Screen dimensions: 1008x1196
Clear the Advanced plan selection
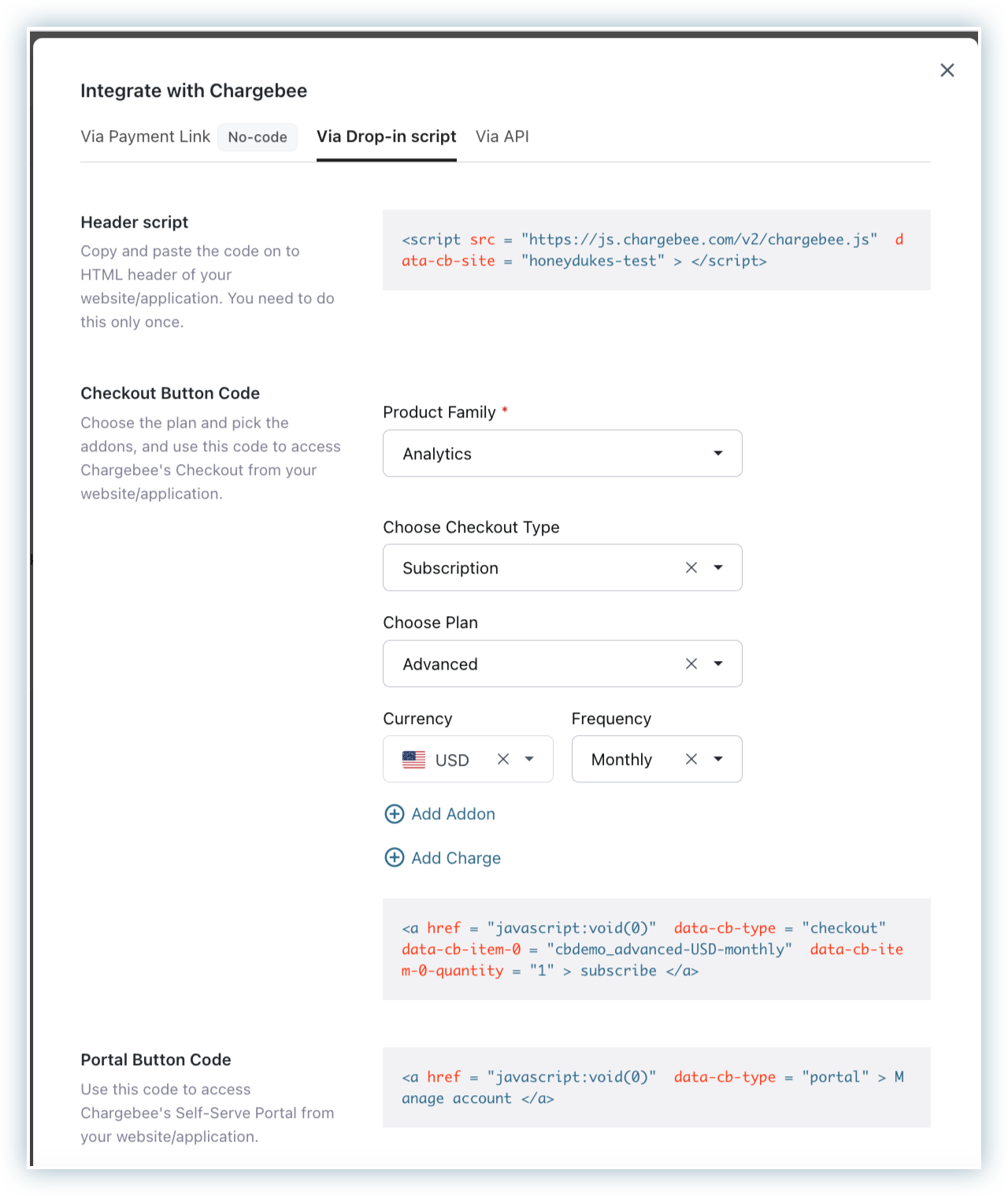pyautogui.click(x=691, y=663)
